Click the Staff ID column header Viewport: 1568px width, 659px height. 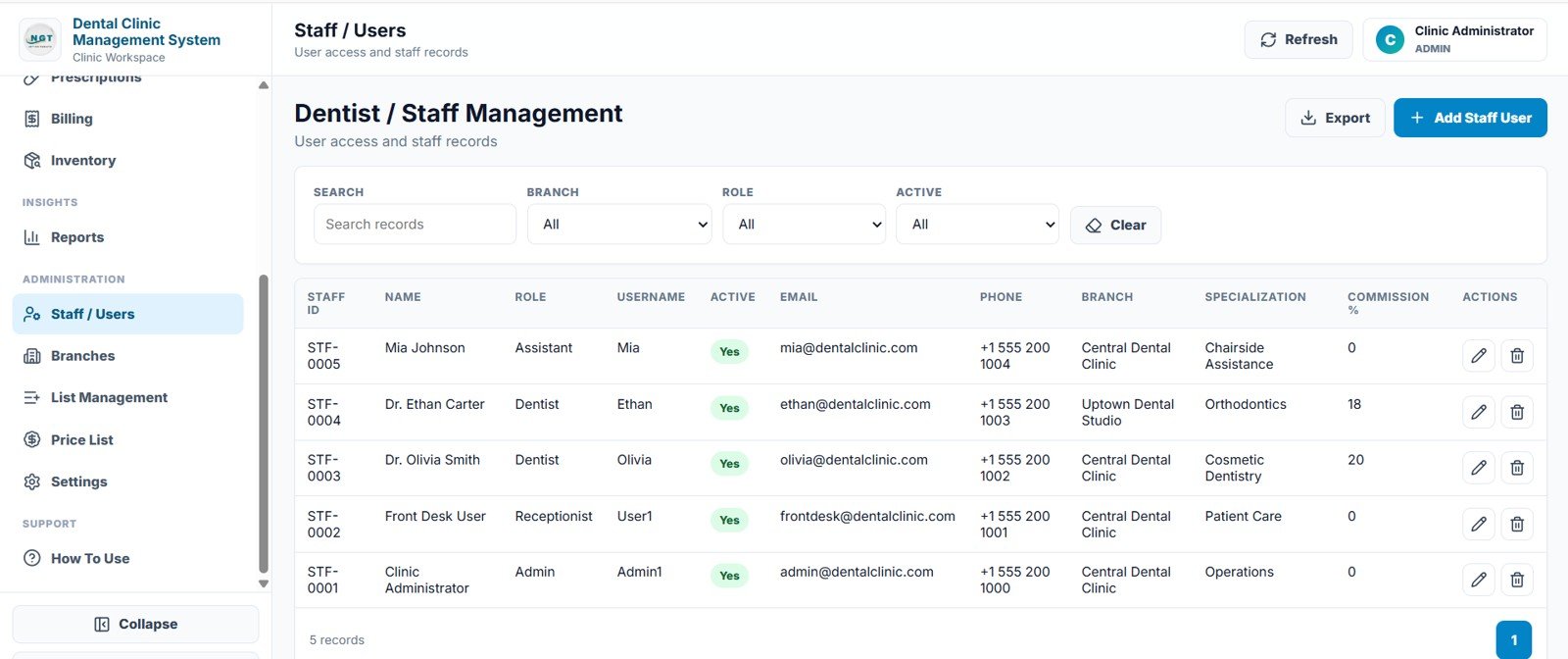326,303
